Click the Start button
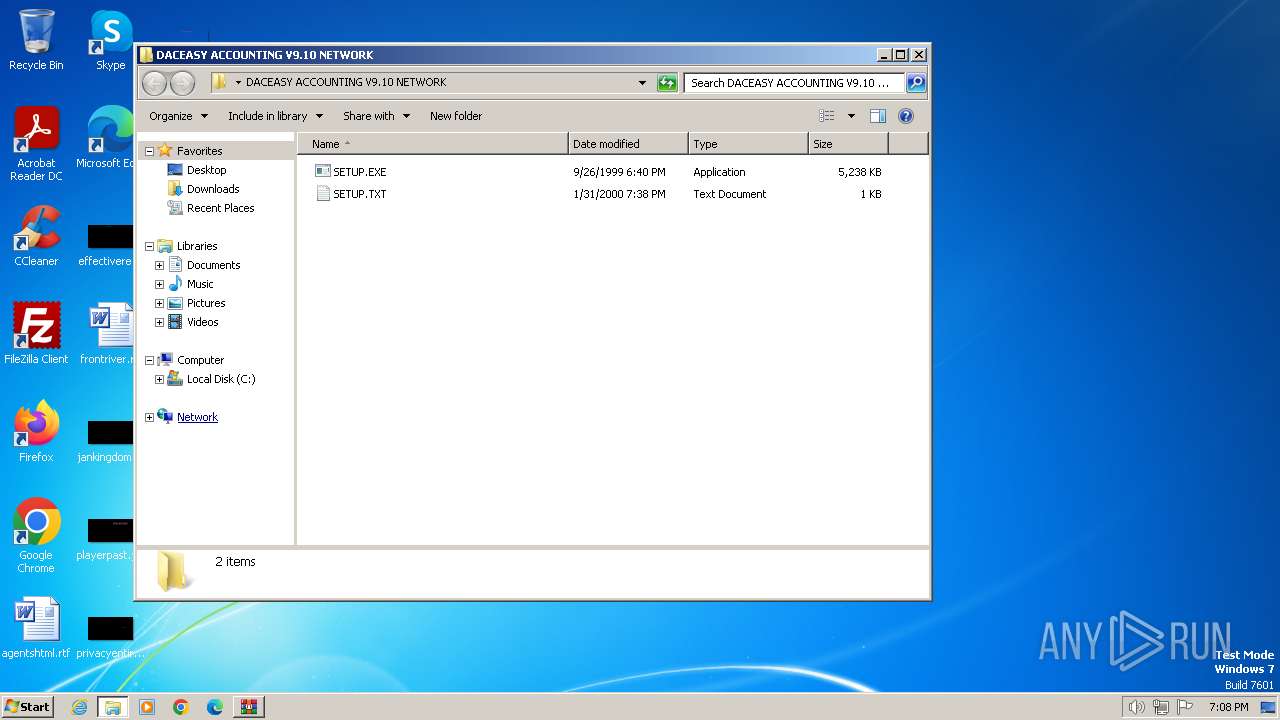The width and height of the screenshot is (1280, 720). pyautogui.click(x=28, y=707)
